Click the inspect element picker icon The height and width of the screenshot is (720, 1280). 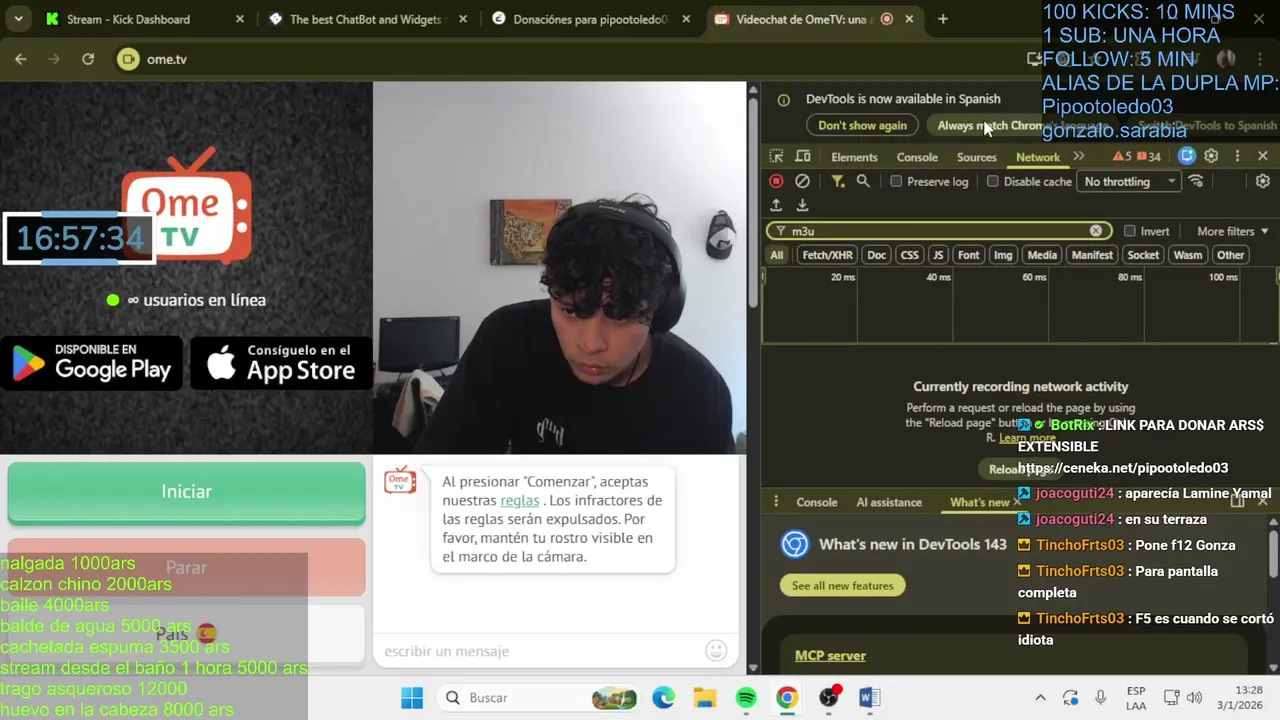[x=776, y=156]
